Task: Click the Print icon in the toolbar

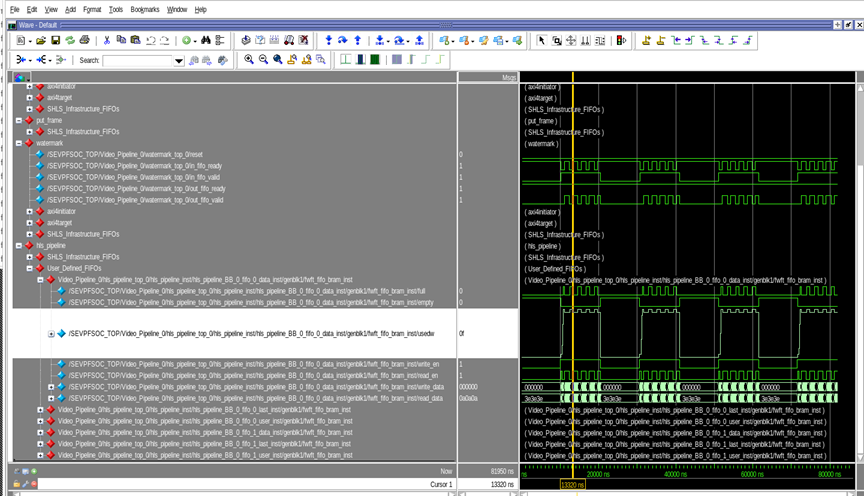Action: (84, 40)
